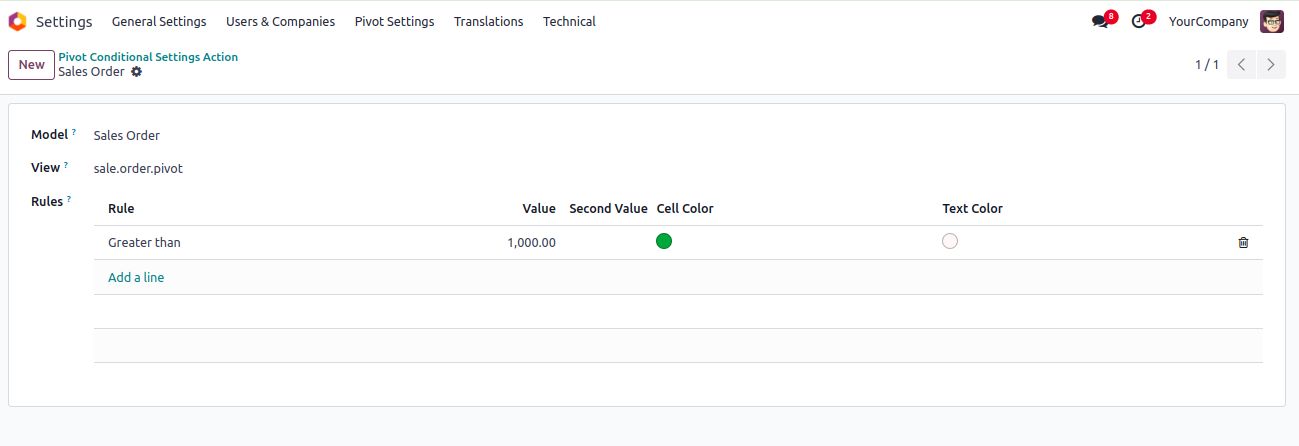Delete the Greater than rule row

[x=1243, y=242]
